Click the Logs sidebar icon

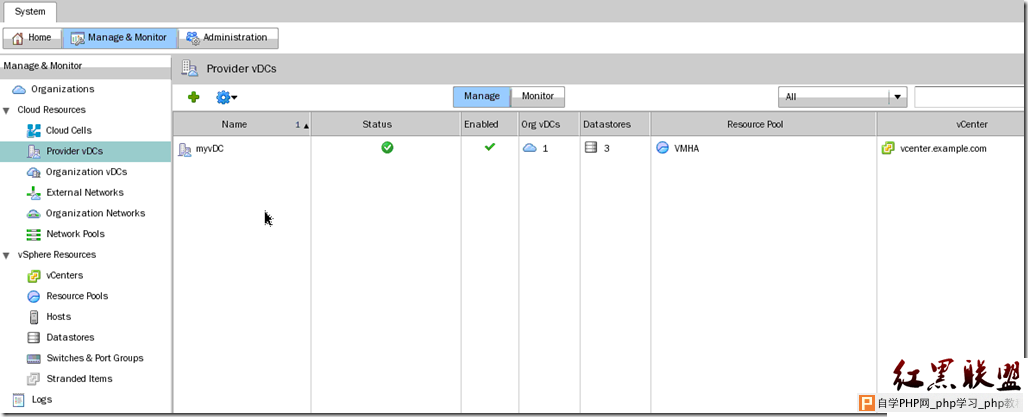19,399
